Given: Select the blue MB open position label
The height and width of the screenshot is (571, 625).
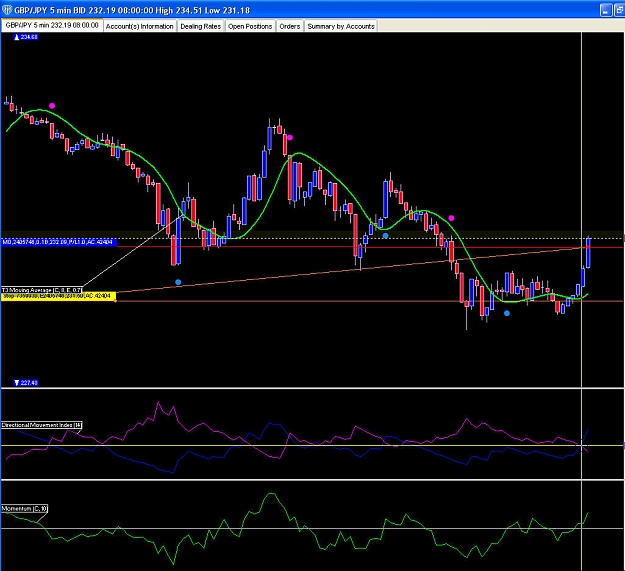Looking at the screenshot, I should pos(59,242).
